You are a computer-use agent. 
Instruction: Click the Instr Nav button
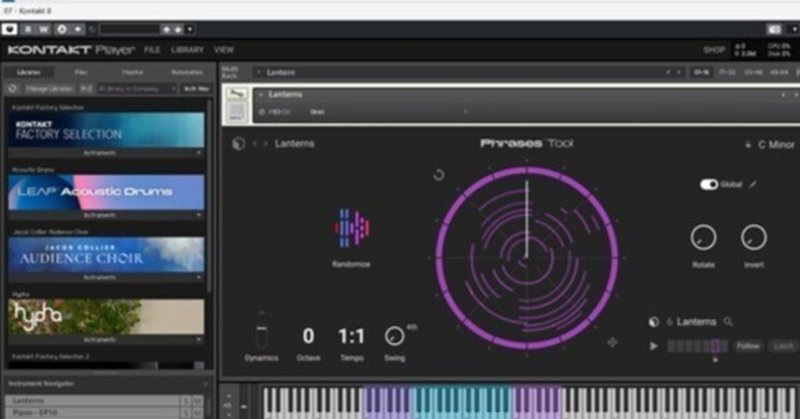pos(196,89)
